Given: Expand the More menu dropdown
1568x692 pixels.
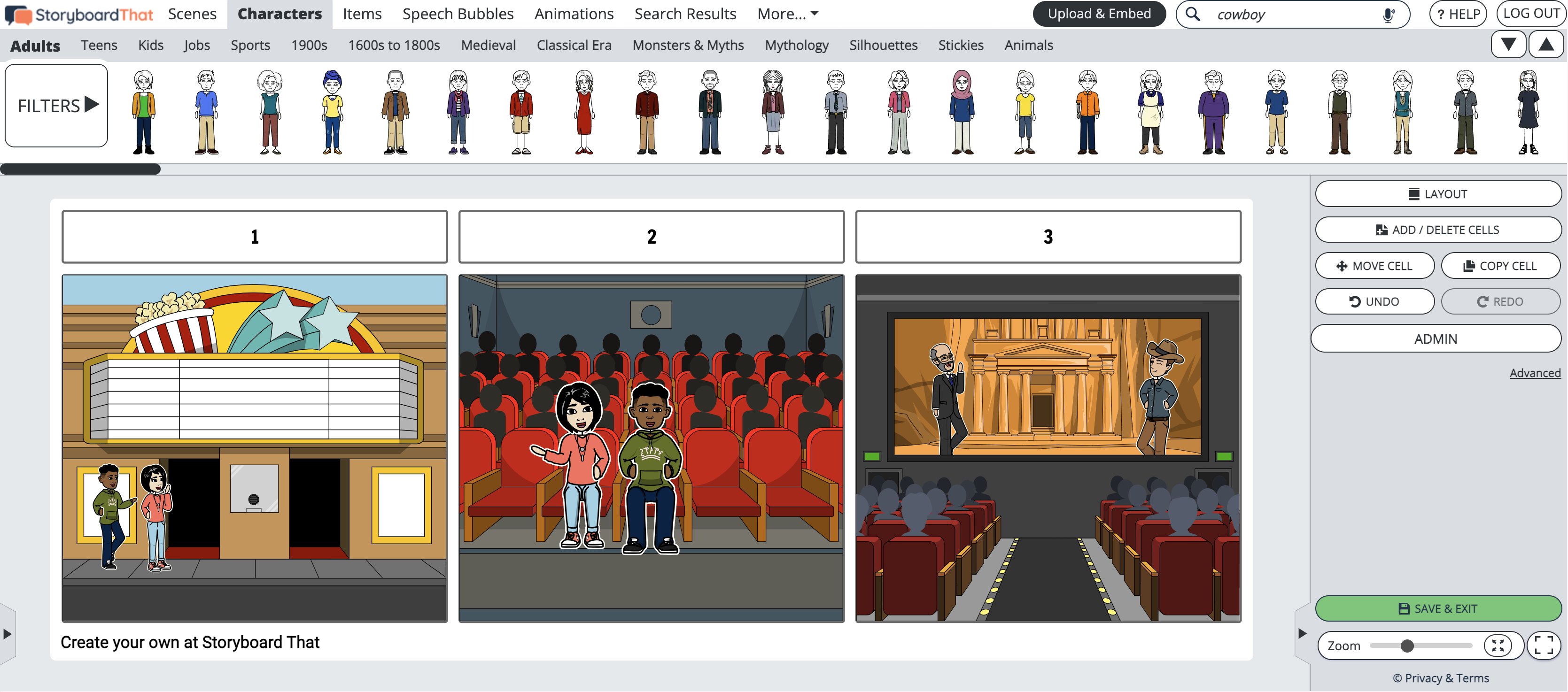Looking at the screenshot, I should [789, 14].
